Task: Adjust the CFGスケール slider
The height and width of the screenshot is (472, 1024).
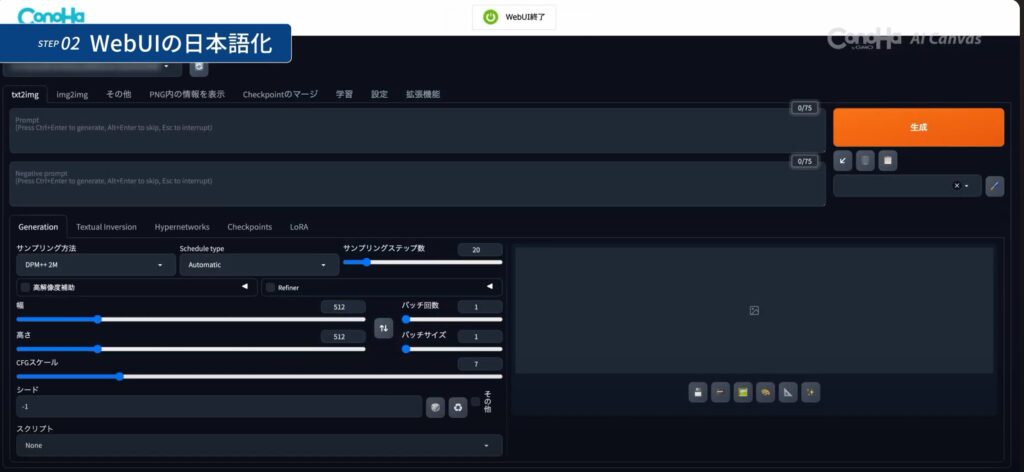Action: pyautogui.click(x=259, y=376)
